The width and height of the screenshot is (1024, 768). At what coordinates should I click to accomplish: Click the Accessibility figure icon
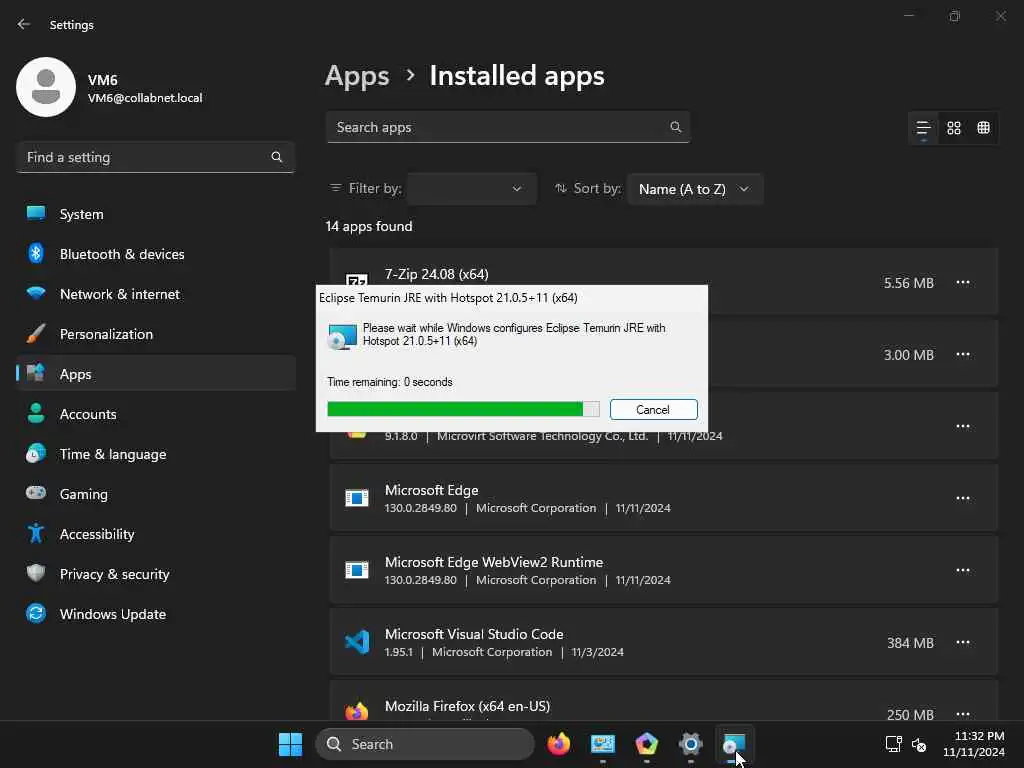click(36, 534)
